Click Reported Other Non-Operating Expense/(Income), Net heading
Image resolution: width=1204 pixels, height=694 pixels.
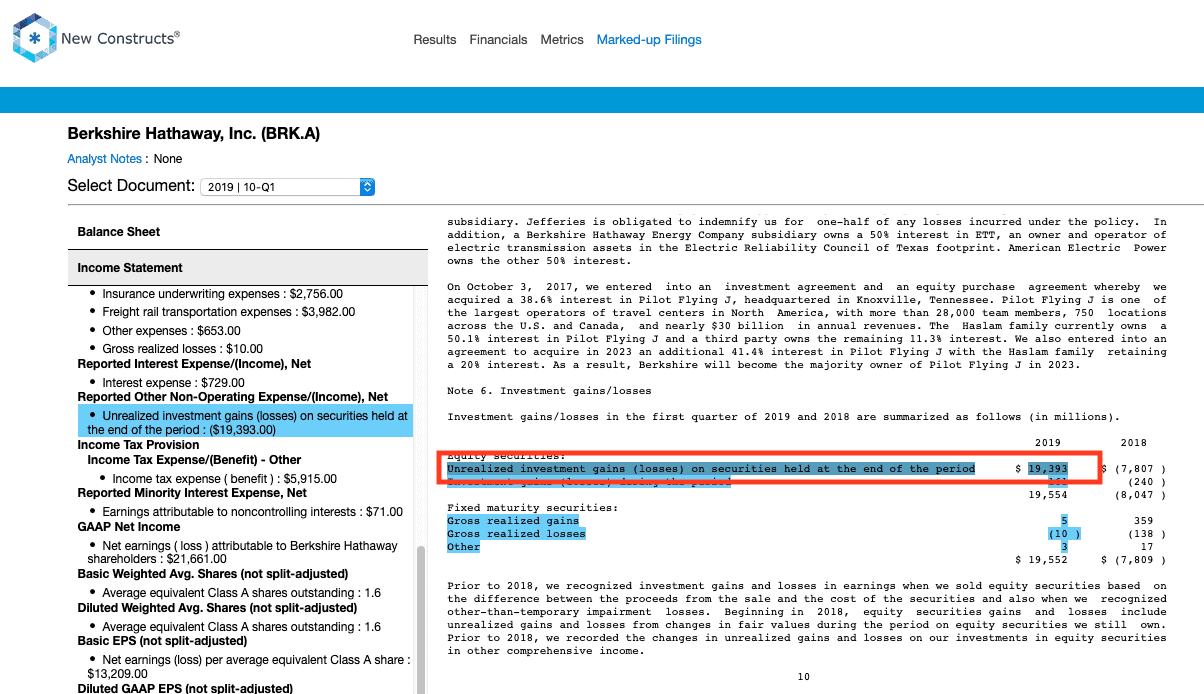click(x=233, y=397)
